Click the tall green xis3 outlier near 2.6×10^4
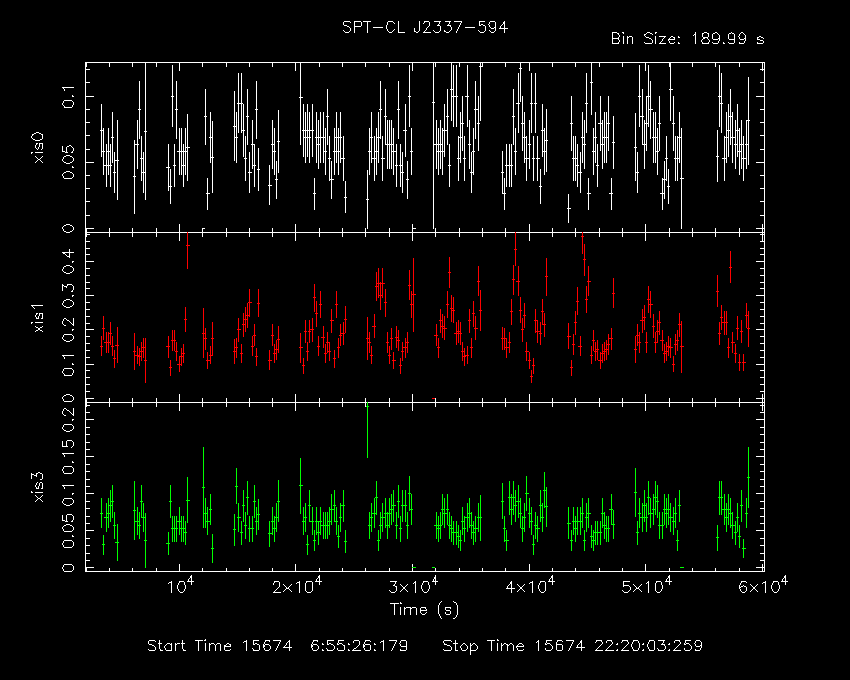Screen dimensions: 850x680 [x=368, y=431]
